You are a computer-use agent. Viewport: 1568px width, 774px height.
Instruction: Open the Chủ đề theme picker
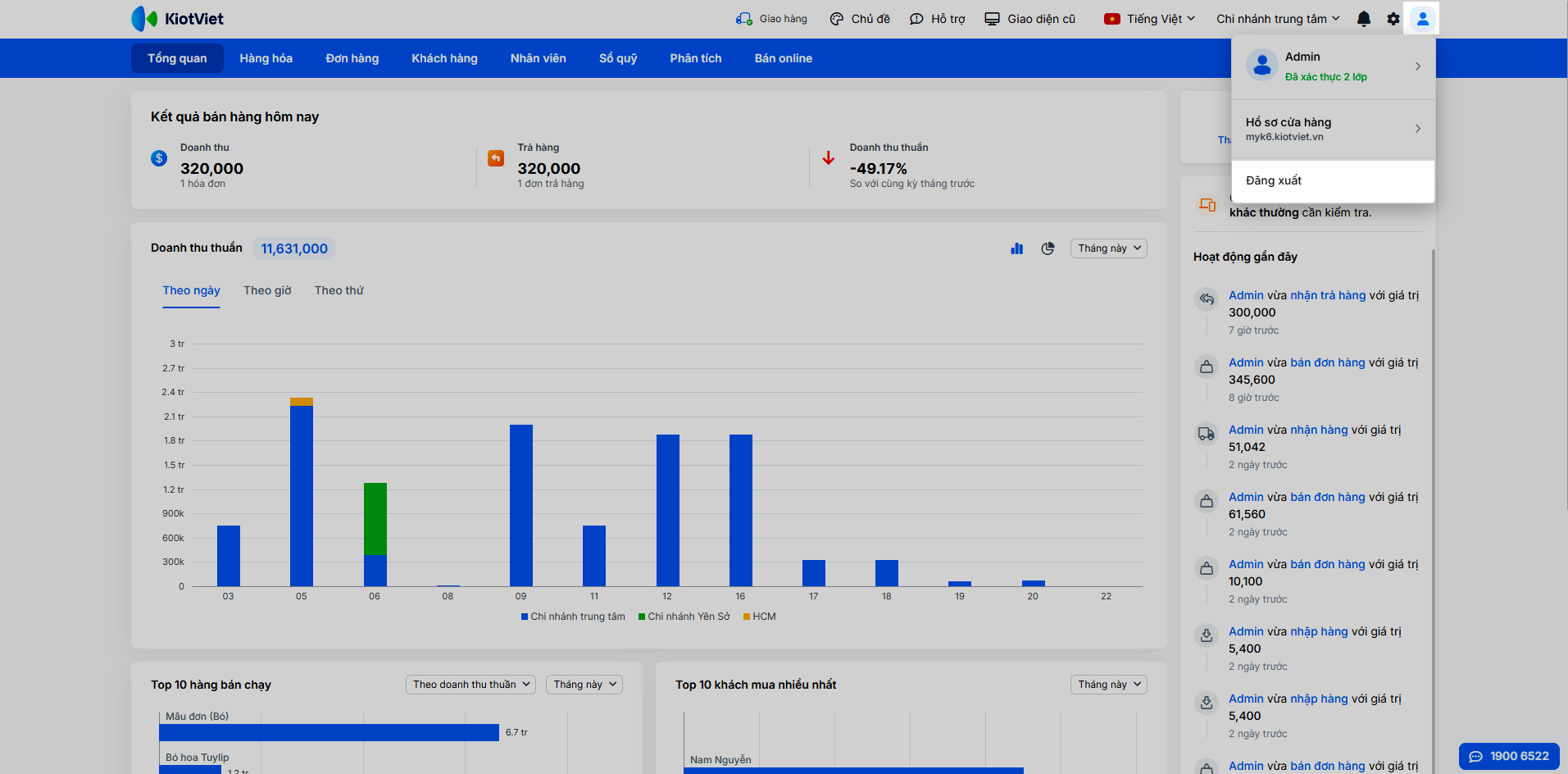coord(860,19)
